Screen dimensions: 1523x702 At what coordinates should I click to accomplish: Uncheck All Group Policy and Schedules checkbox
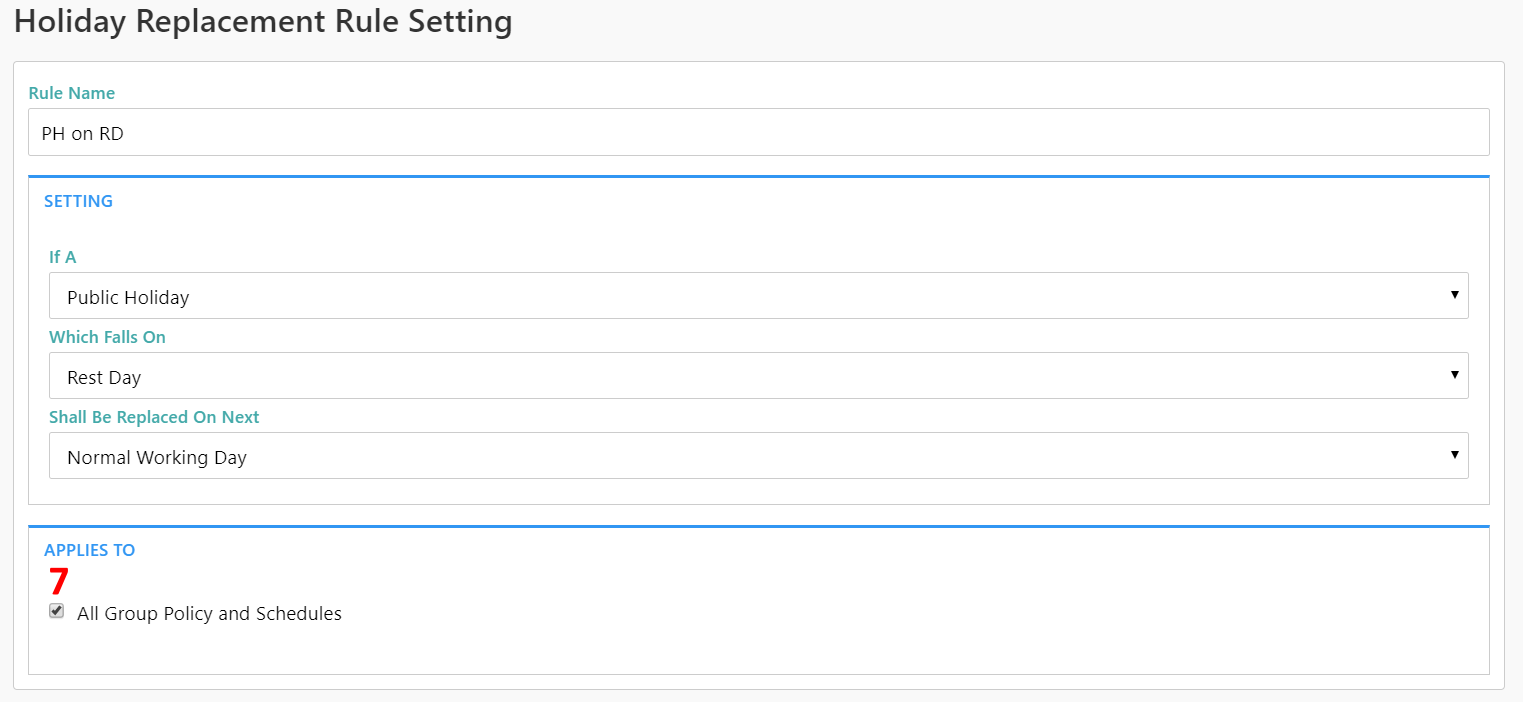click(57, 611)
